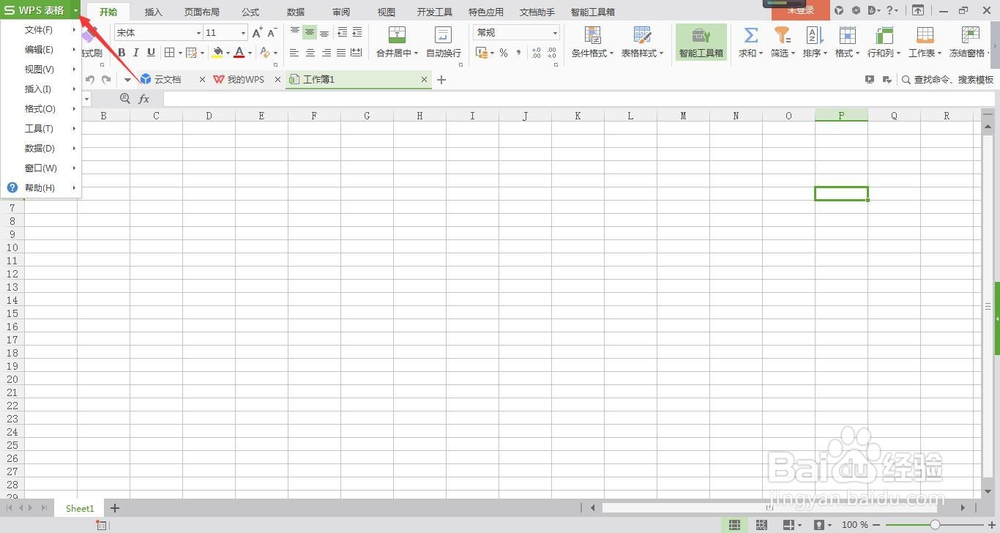Close the 我的WPS tab
The width and height of the screenshot is (1000, 533).
pos(277,80)
